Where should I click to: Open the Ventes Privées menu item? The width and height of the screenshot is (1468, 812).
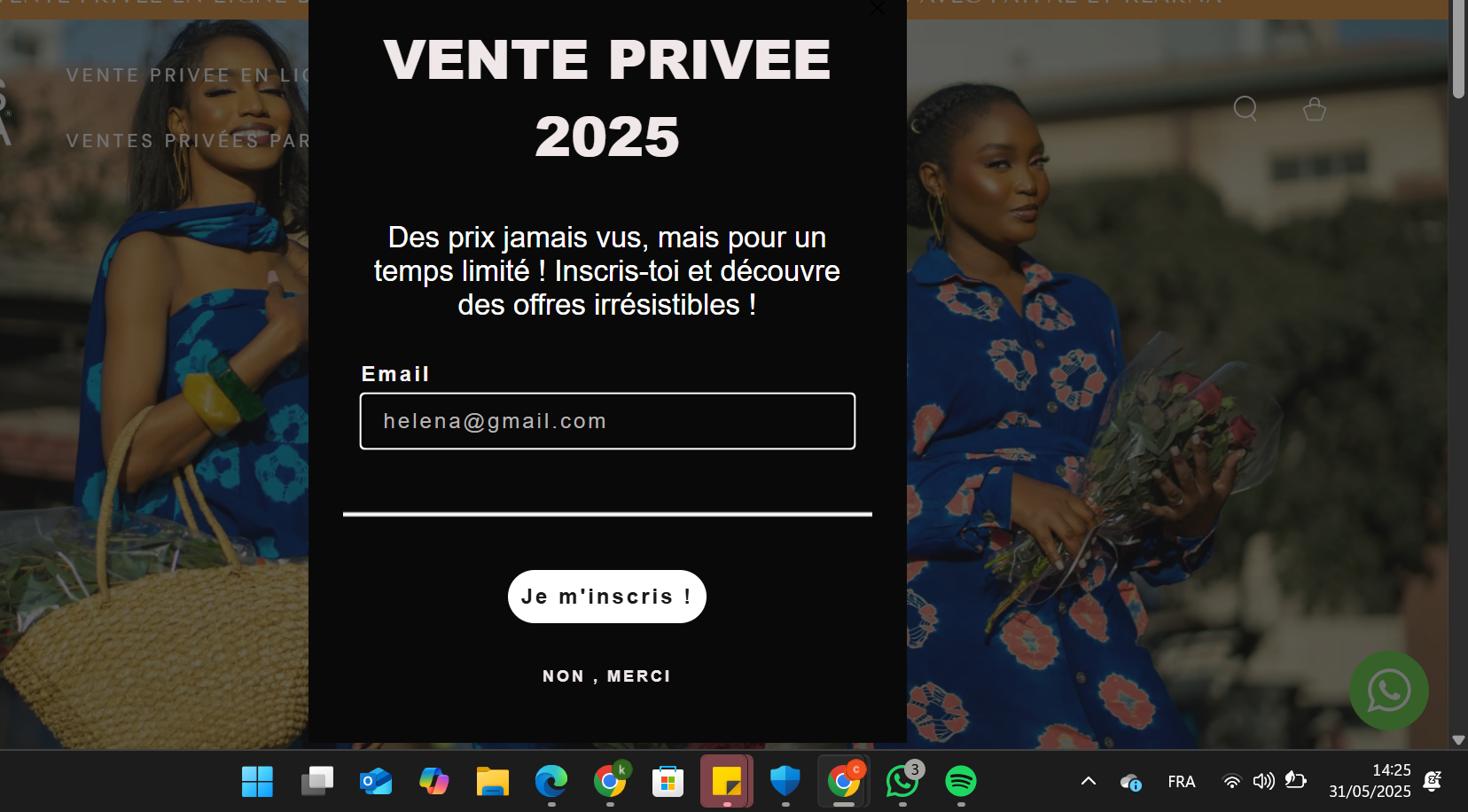[187, 141]
